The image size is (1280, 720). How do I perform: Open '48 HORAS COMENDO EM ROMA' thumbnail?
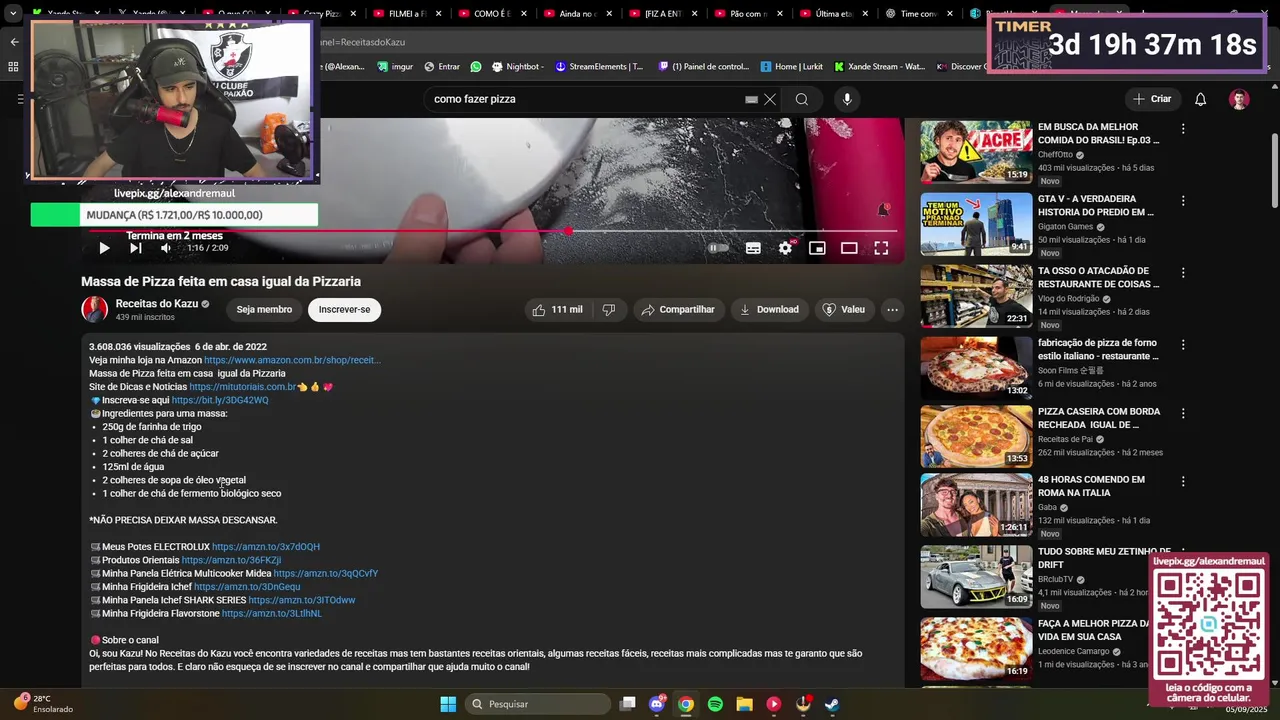pyautogui.click(x=976, y=505)
